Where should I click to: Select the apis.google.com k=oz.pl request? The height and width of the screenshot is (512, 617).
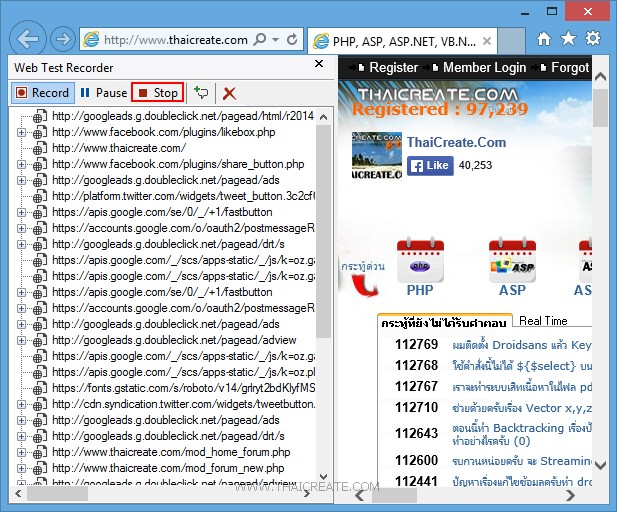tap(183, 372)
